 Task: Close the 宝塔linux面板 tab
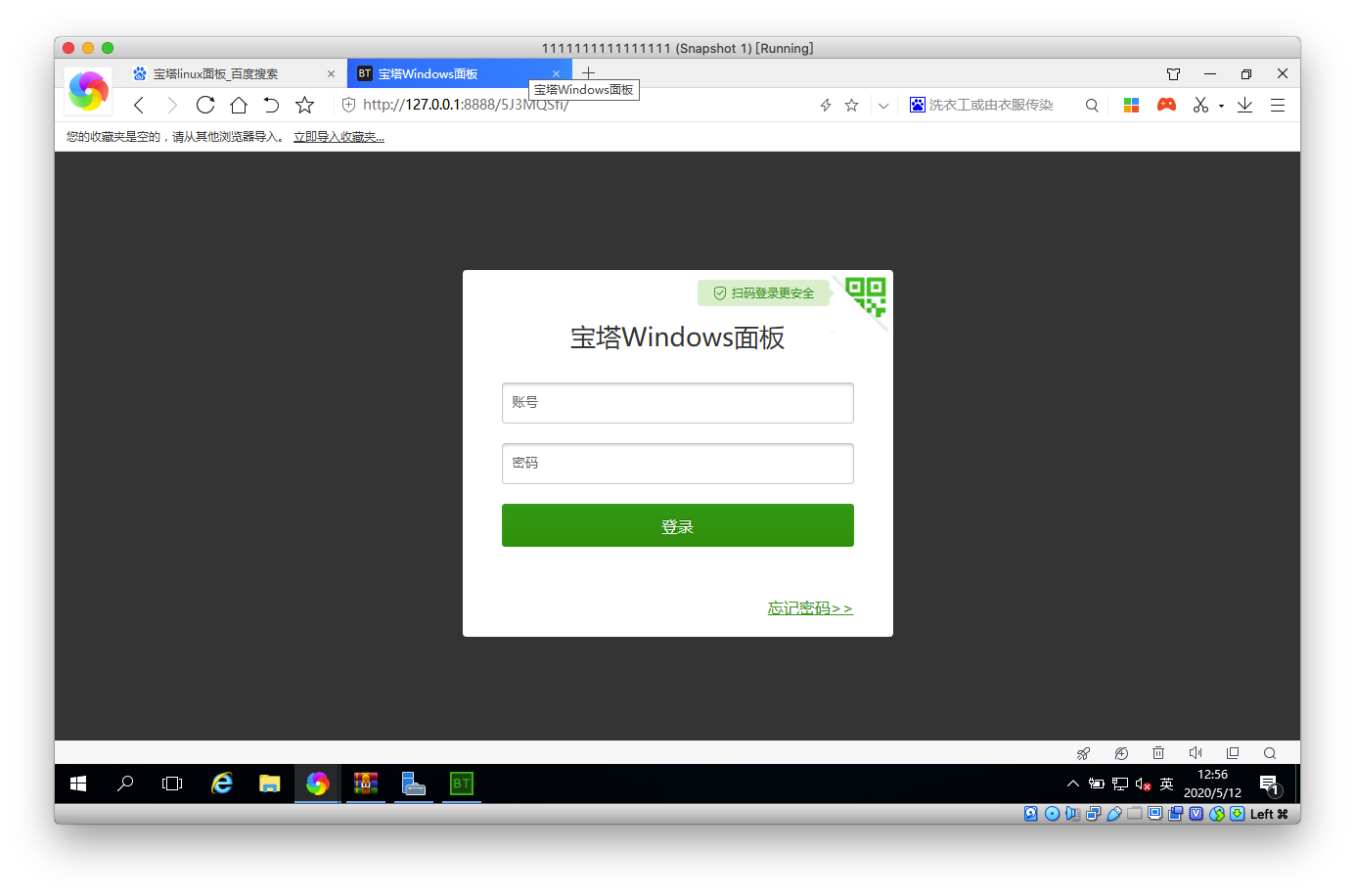331,73
